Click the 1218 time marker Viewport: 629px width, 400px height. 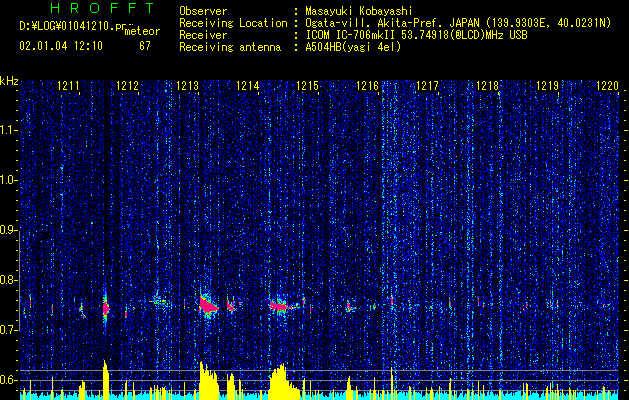point(487,85)
